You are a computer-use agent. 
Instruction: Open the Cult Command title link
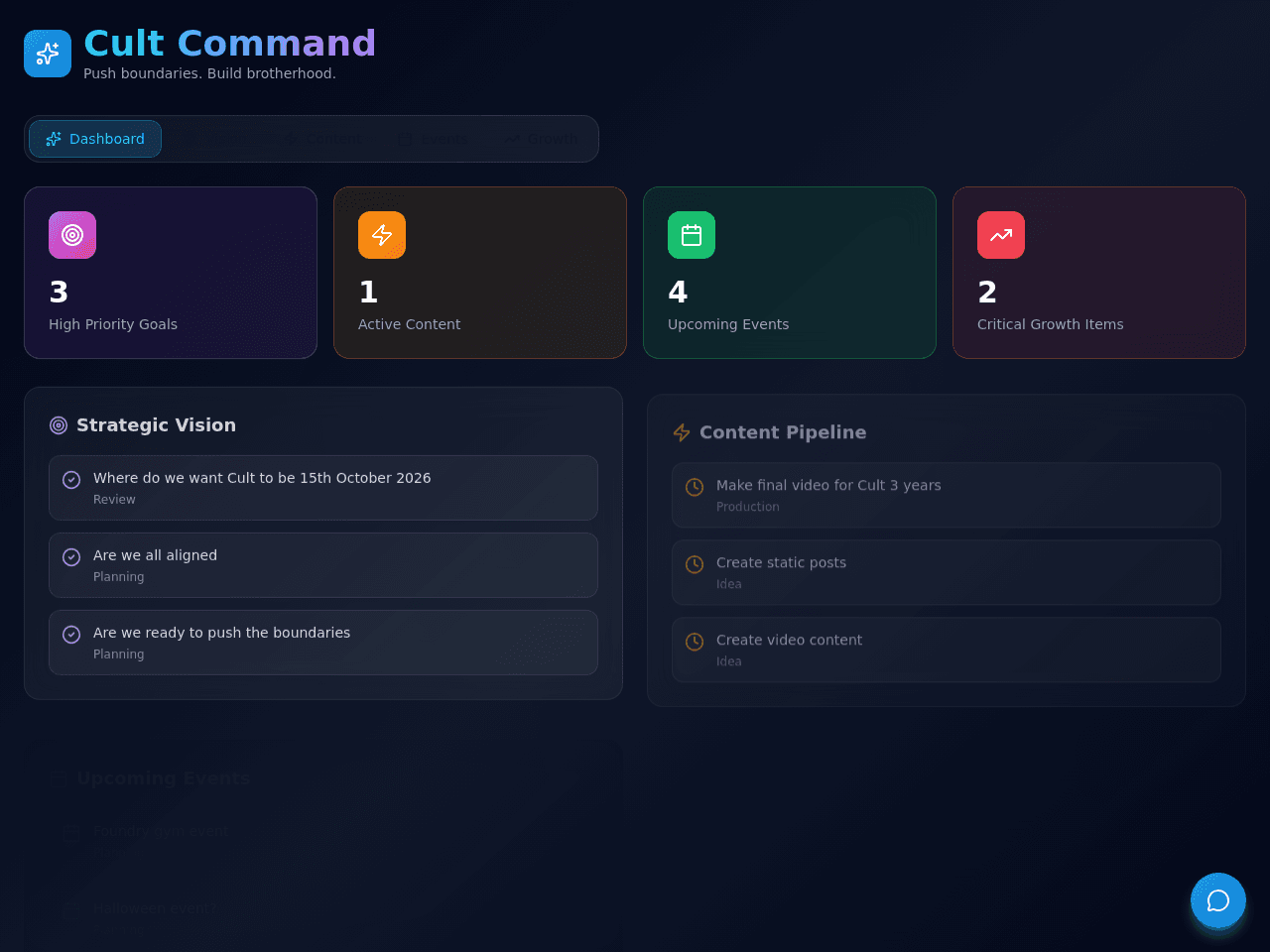pos(230,44)
